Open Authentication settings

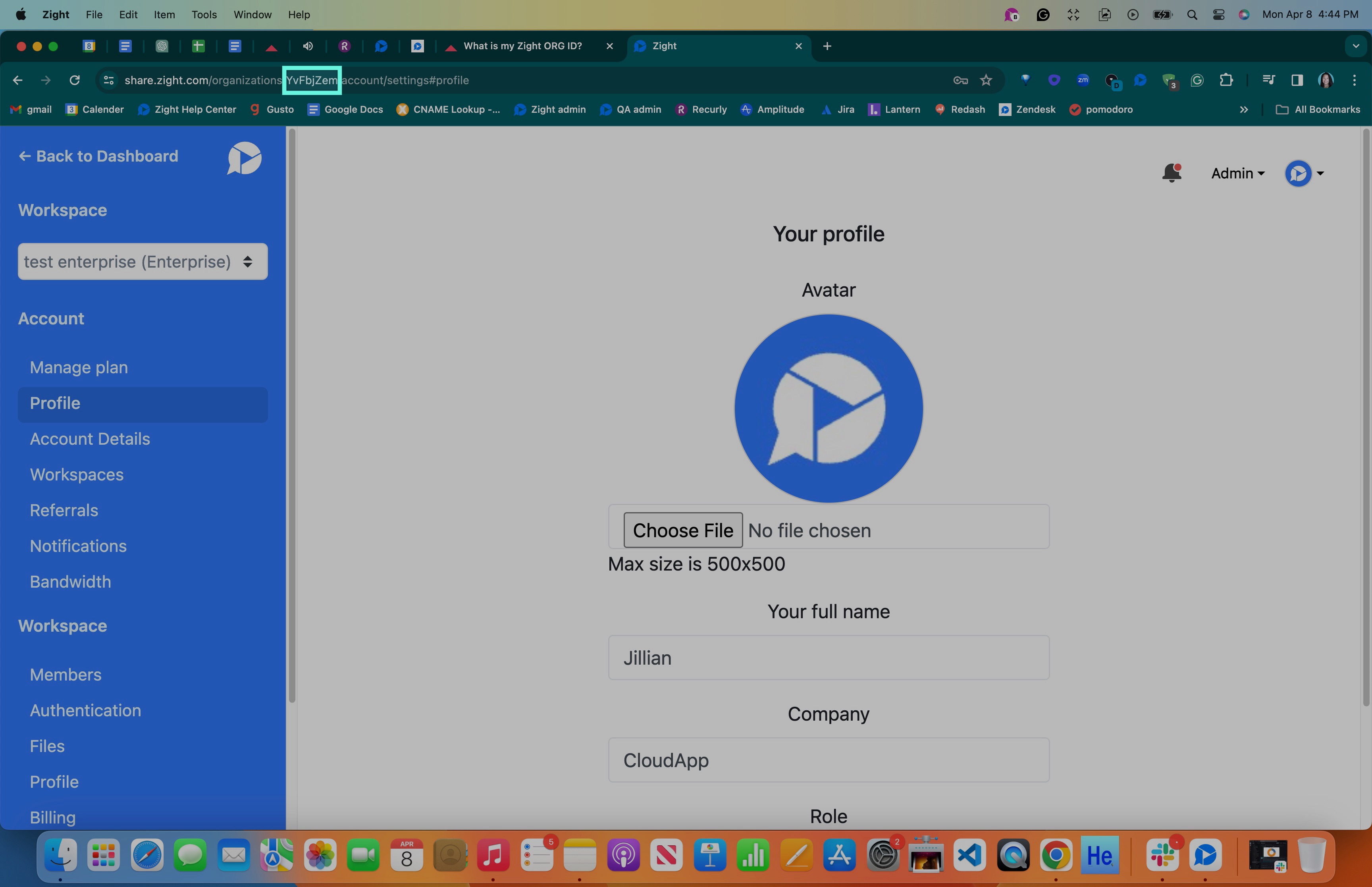(85, 710)
